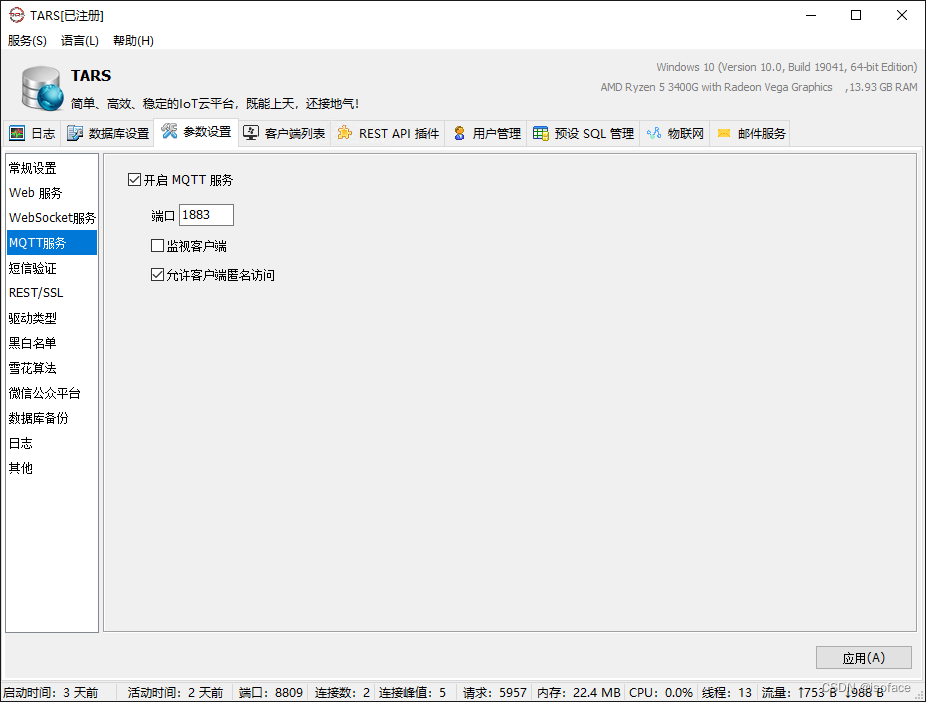Select REST/SSL in the sidebar

51,293
